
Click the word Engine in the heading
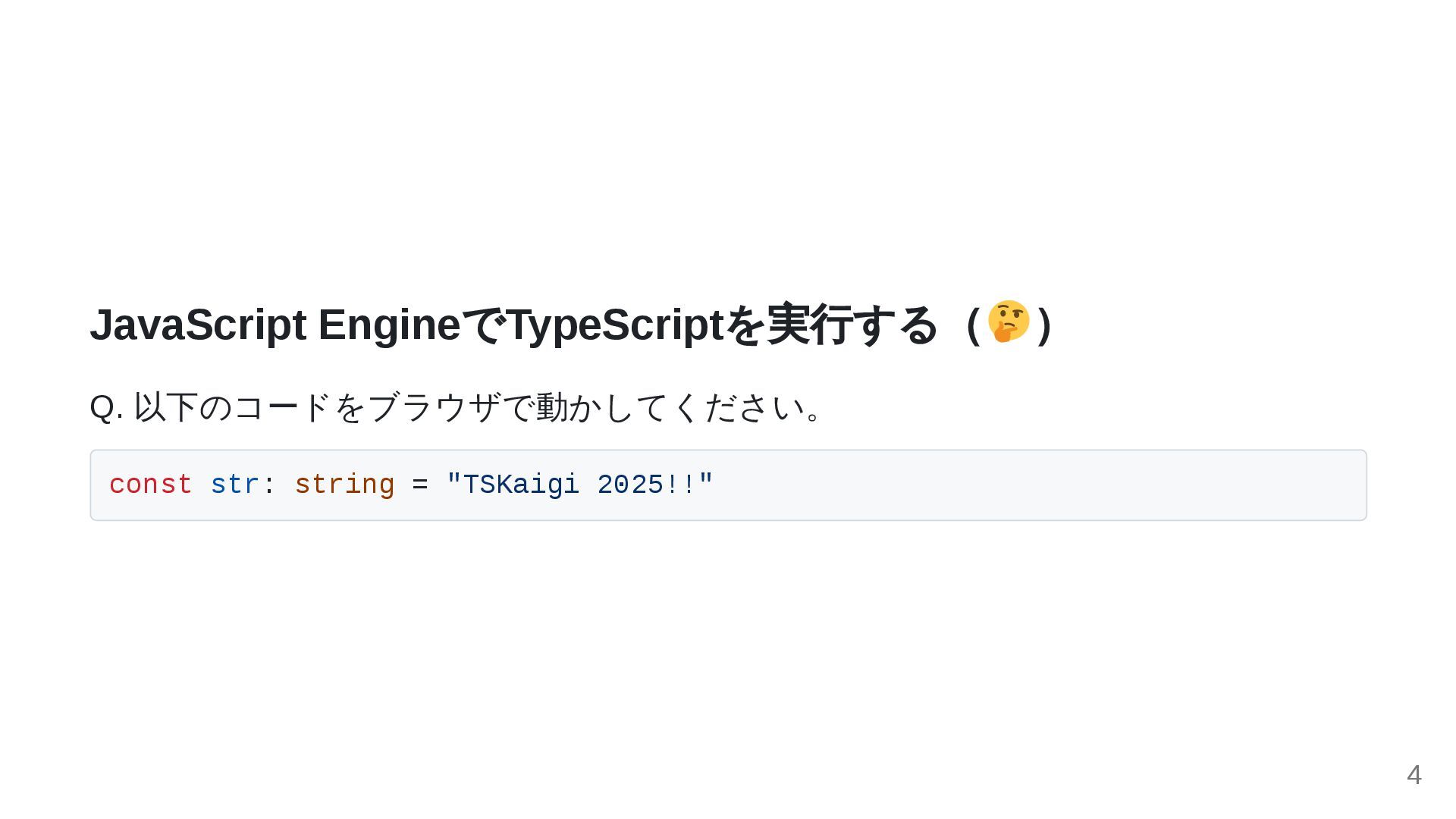389,325
